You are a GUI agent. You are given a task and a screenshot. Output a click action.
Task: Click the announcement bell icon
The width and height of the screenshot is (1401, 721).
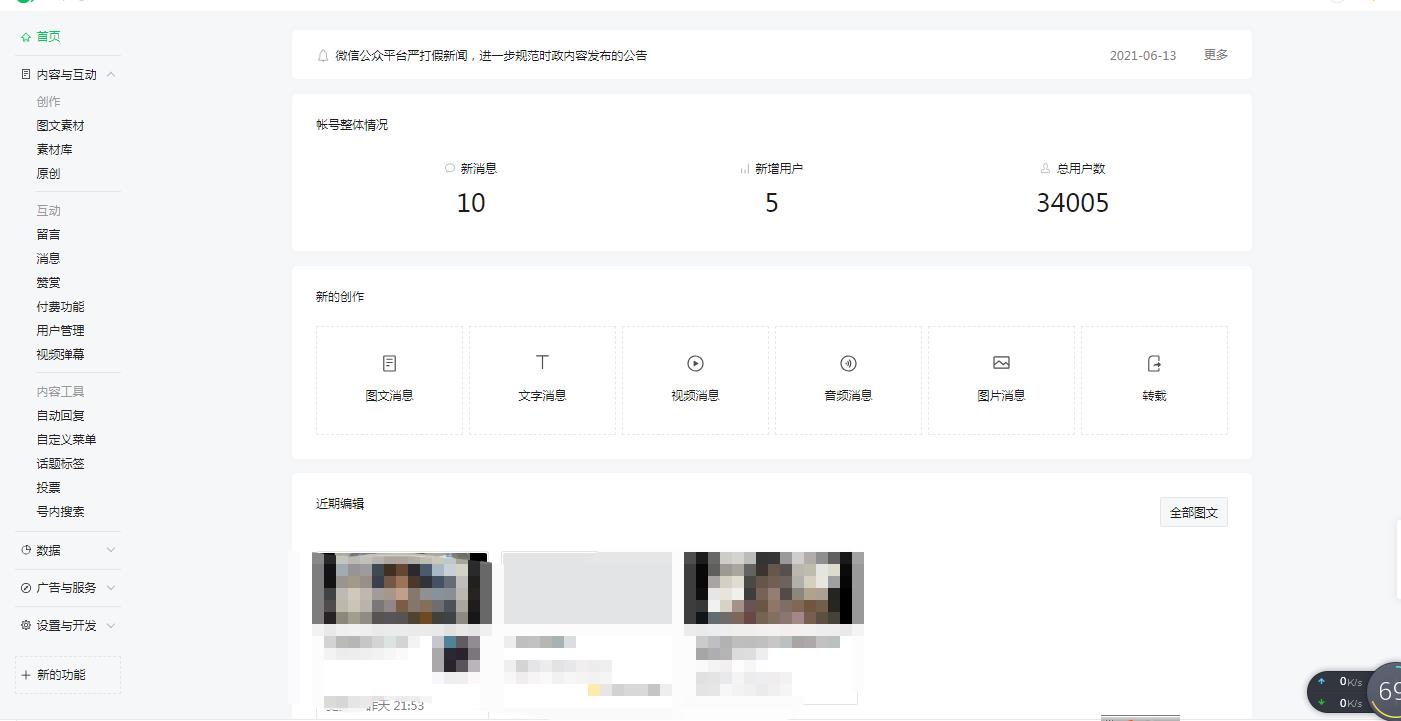coord(323,56)
